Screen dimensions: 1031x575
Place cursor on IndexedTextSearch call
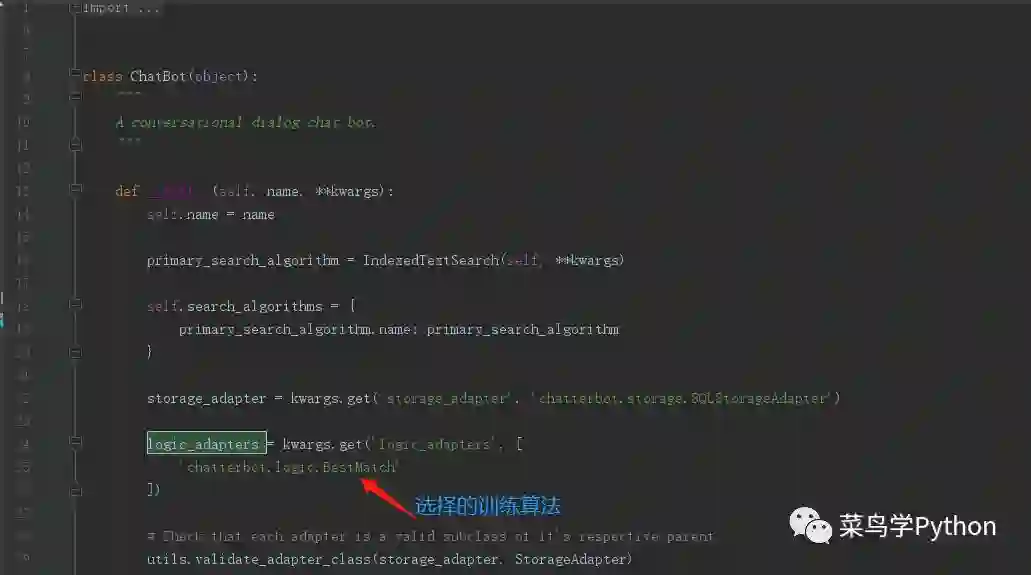[431, 261]
